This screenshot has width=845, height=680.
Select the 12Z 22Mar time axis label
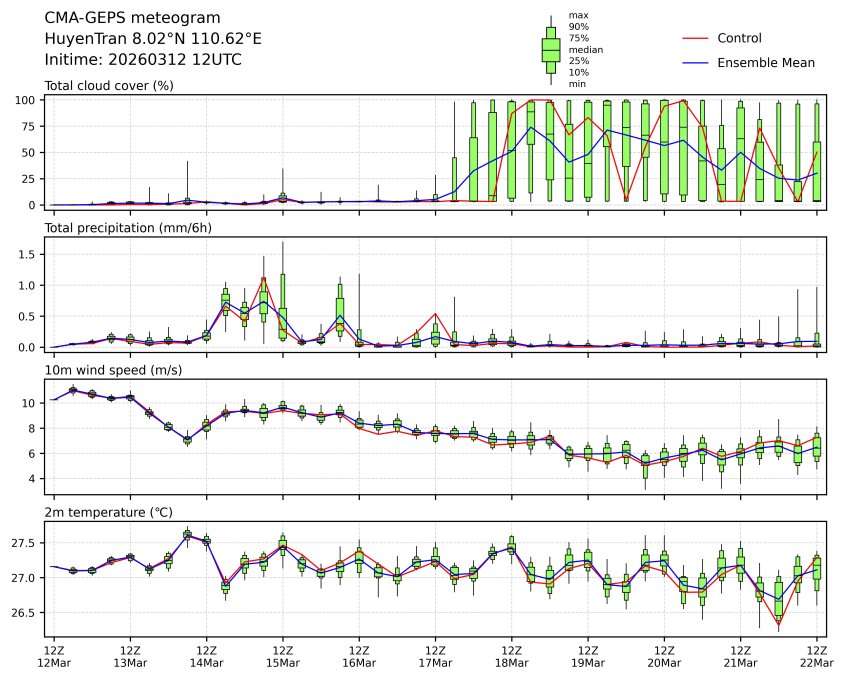coord(817,656)
